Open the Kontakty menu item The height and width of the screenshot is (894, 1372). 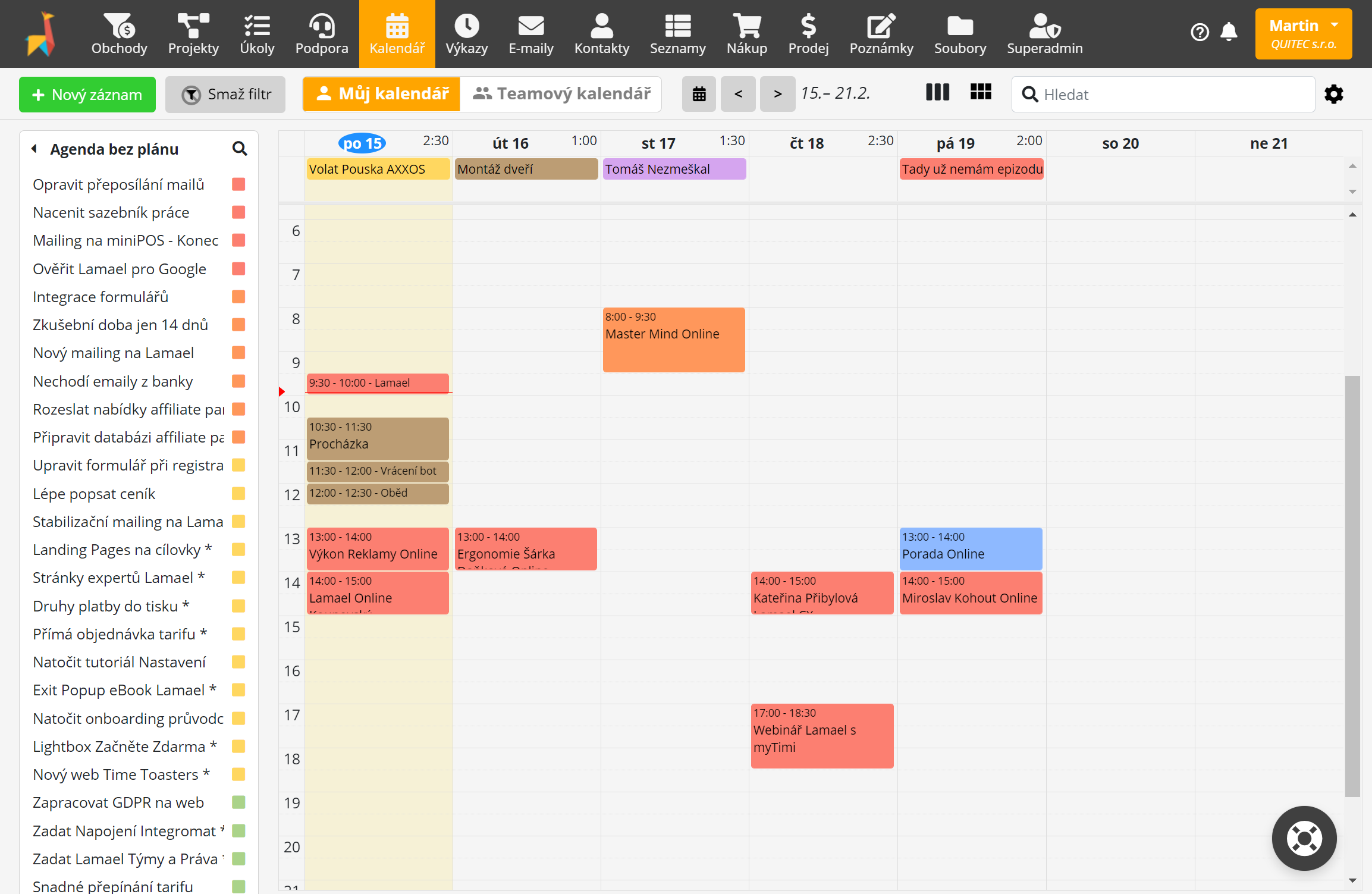tap(601, 34)
